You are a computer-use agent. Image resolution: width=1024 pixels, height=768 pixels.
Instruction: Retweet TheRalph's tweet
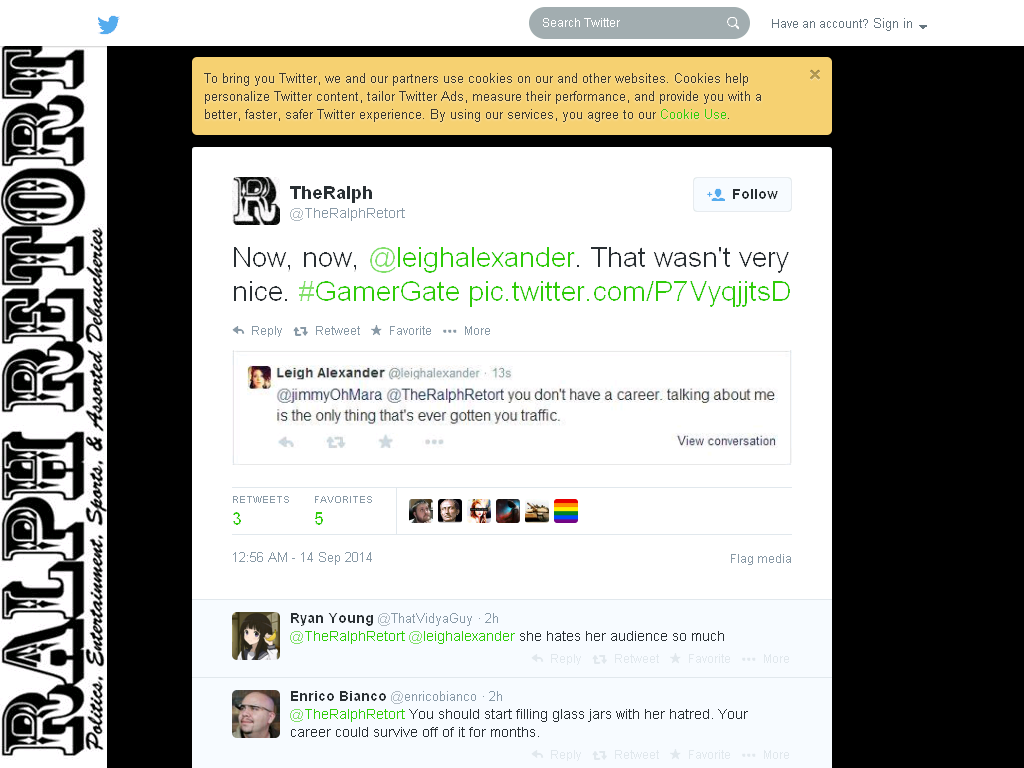click(x=327, y=331)
